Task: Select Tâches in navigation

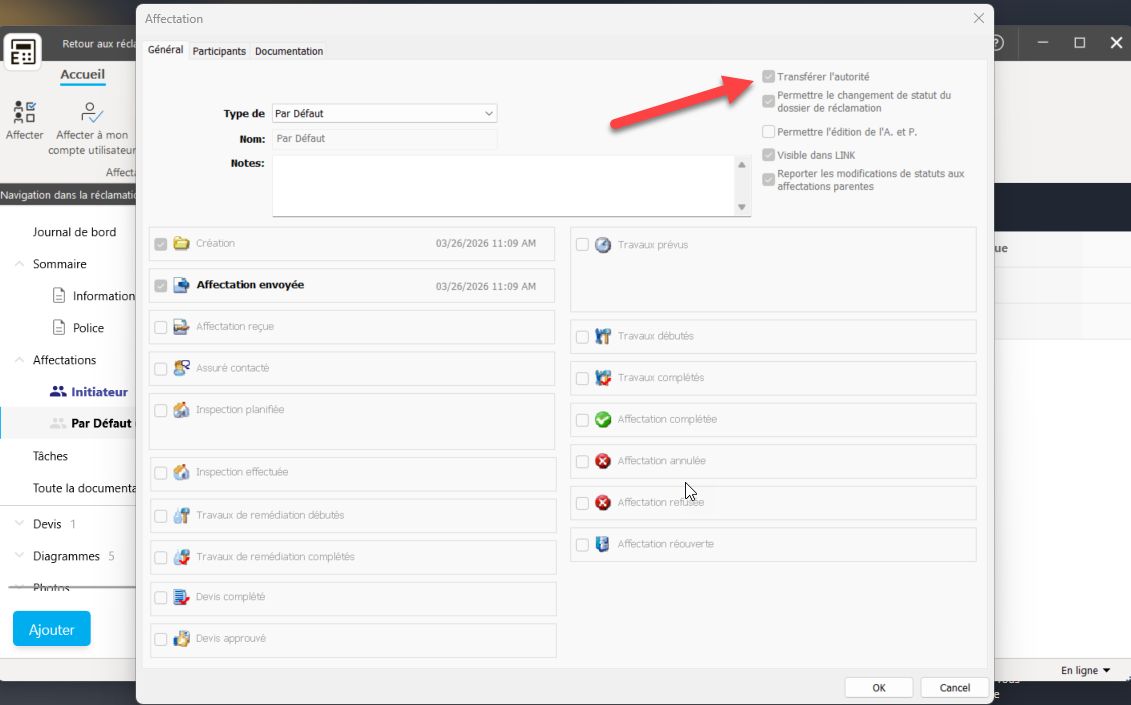Action: click(x=50, y=456)
